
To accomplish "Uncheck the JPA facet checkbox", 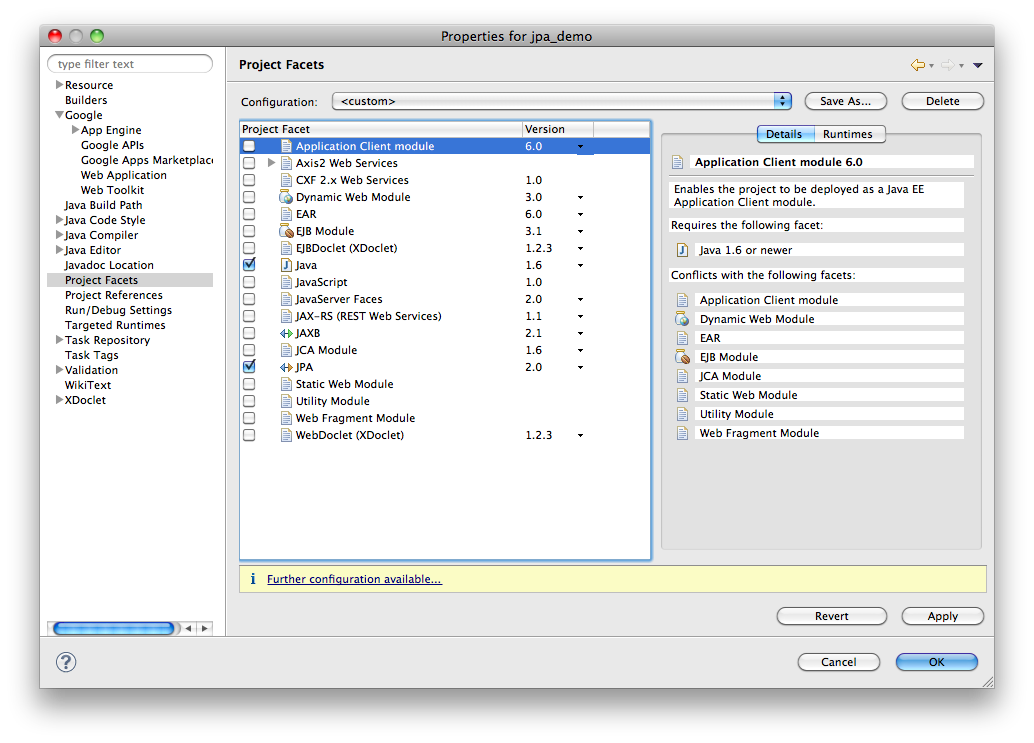I will point(249,367).
